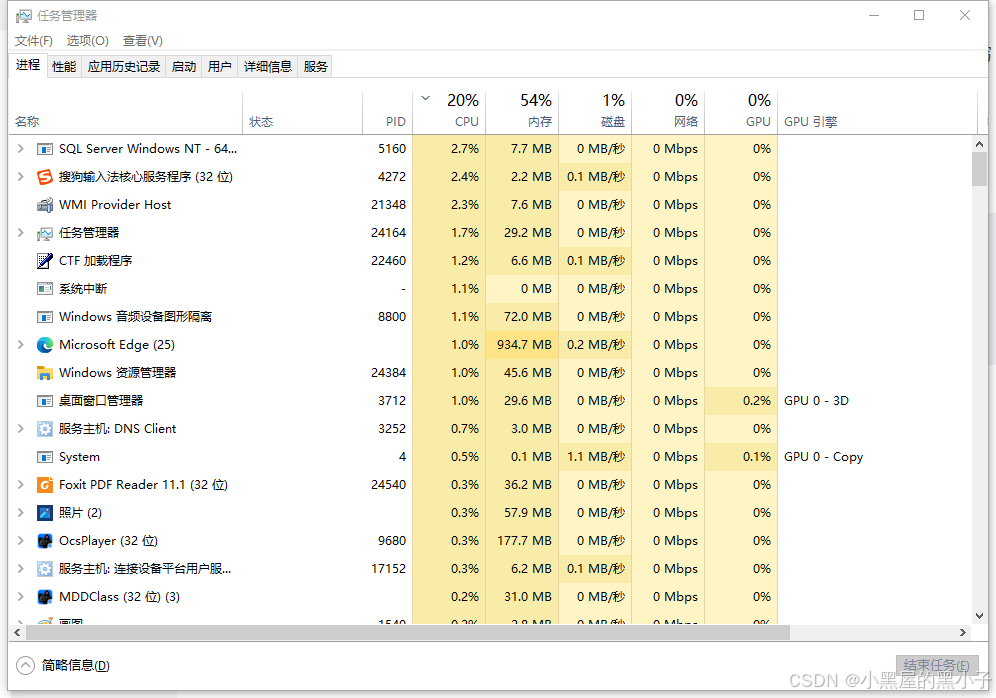
Task: Expand the 搜狗输入法核心服务程序 group
Action: pyautogui.click(x=20, y=177)
